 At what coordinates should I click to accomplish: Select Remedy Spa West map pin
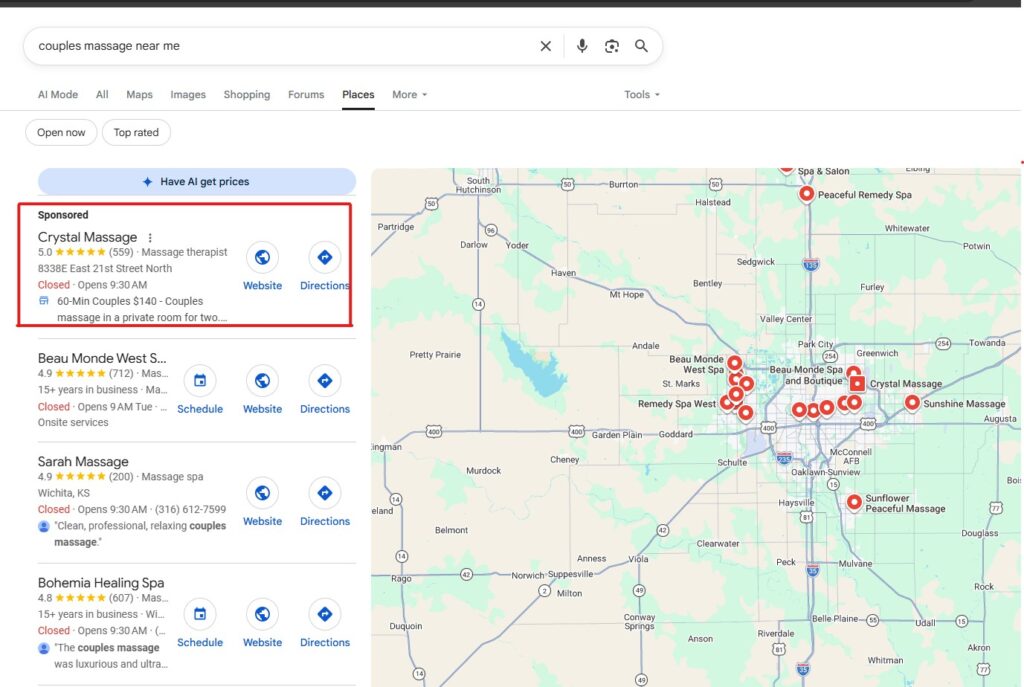point(726,403)
